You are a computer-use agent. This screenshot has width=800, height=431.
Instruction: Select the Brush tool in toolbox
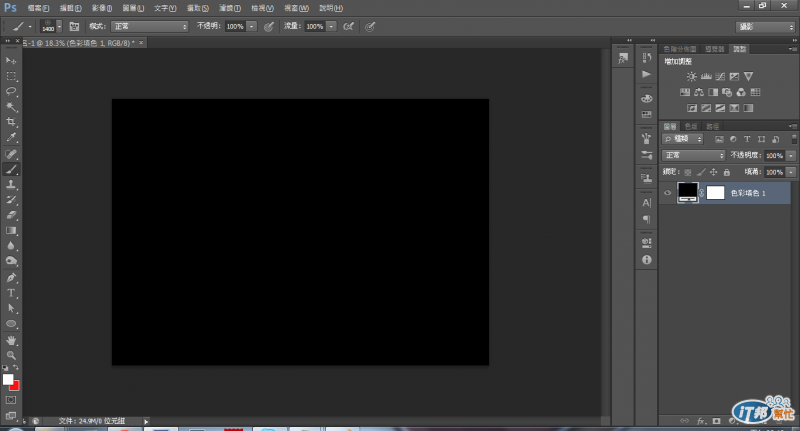click(x=11, y=169)
